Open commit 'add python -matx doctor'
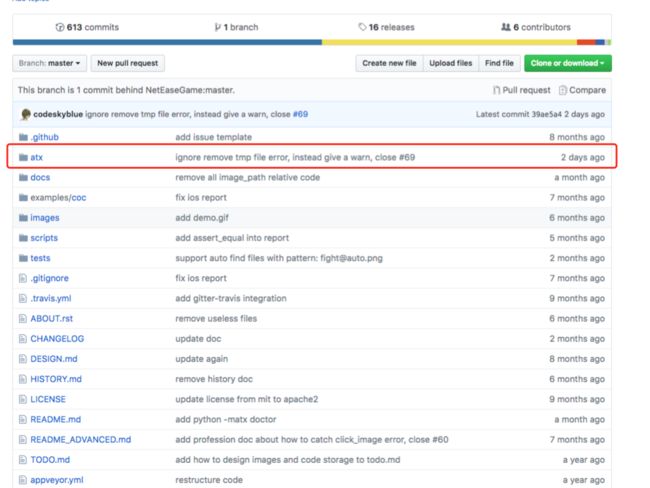The image size is (650, 488). pos(226,420)
